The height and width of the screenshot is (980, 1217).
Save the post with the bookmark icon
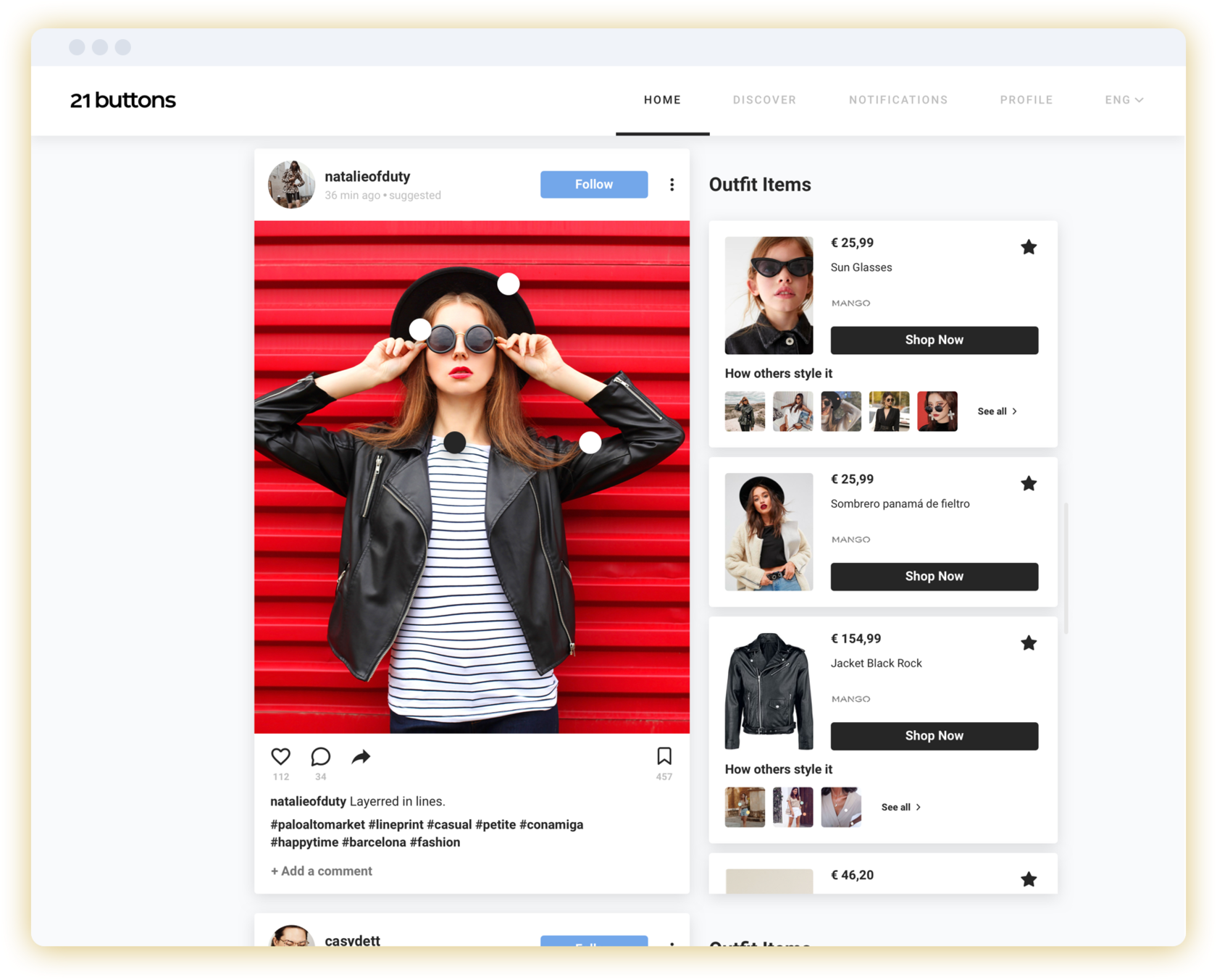(x=664, y=756)
